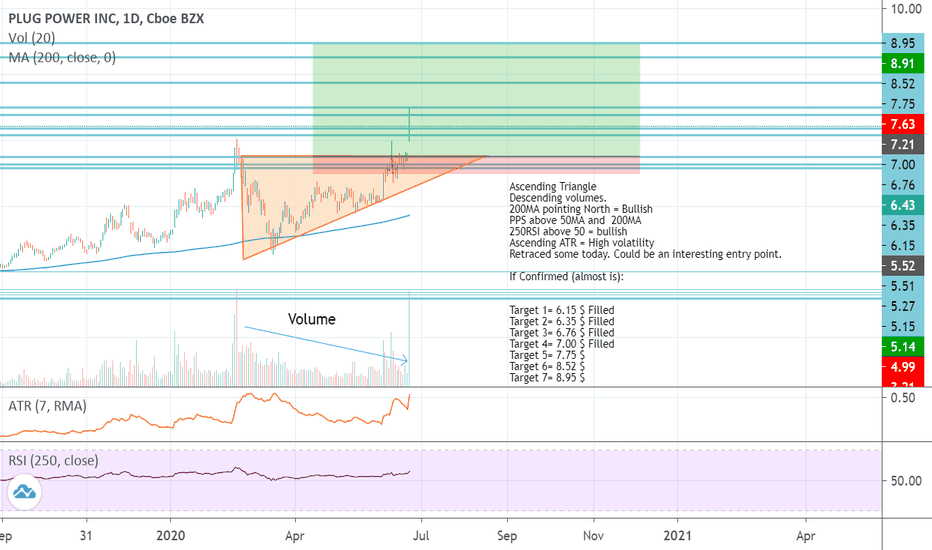Click the 'Retraced some today' note line
Screen dimensions: 932x550
(646, 254)
